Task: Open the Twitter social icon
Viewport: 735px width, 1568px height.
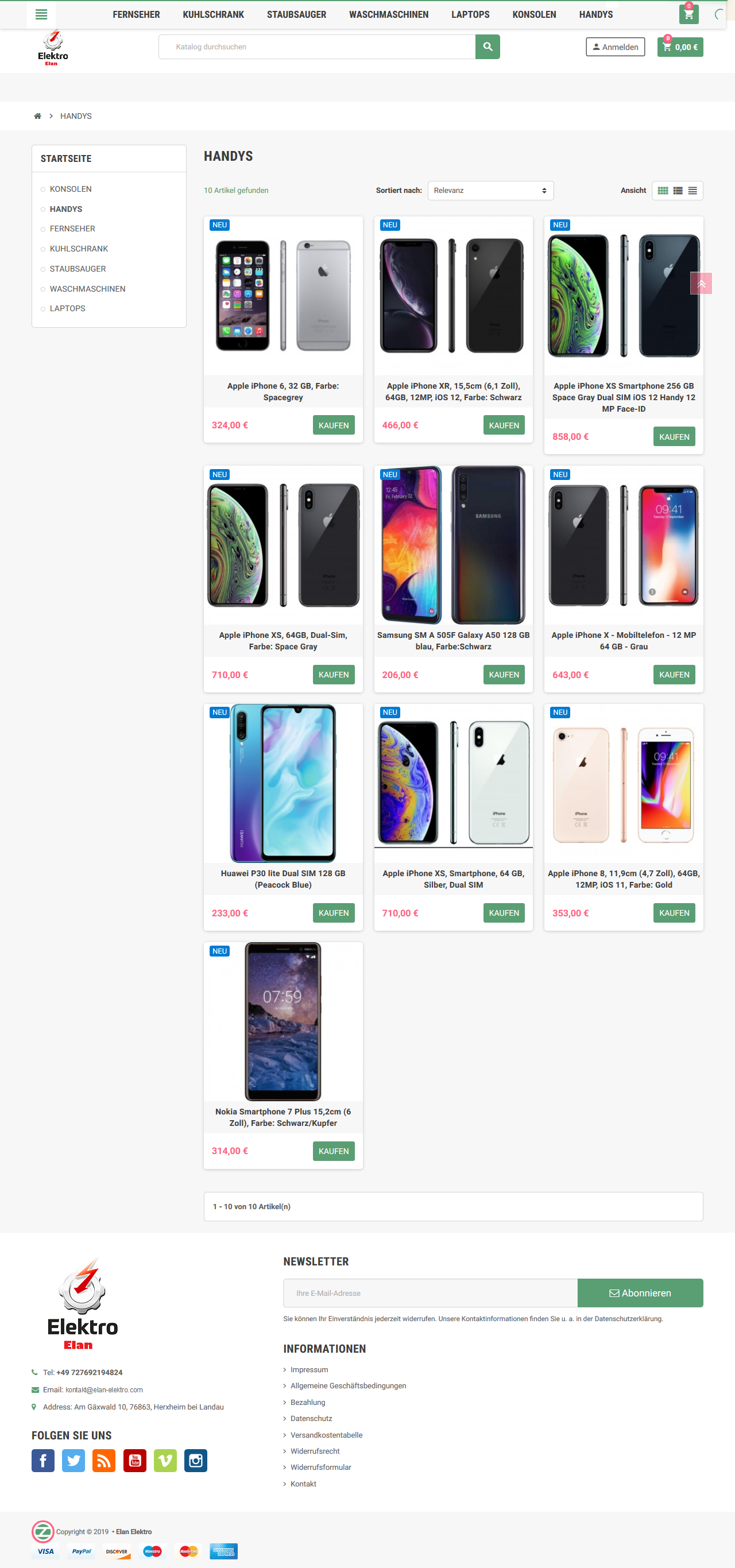Action: coord(73,1460)
